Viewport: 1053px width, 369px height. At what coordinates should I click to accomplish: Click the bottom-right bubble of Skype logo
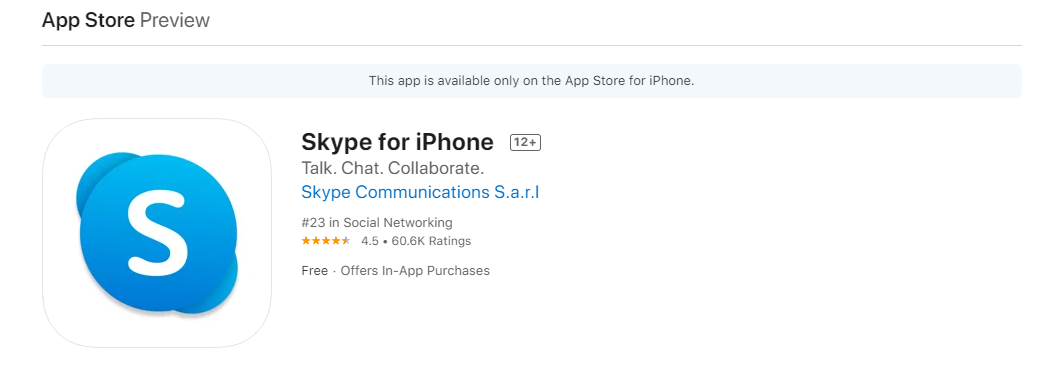click(x=215, y=286)
